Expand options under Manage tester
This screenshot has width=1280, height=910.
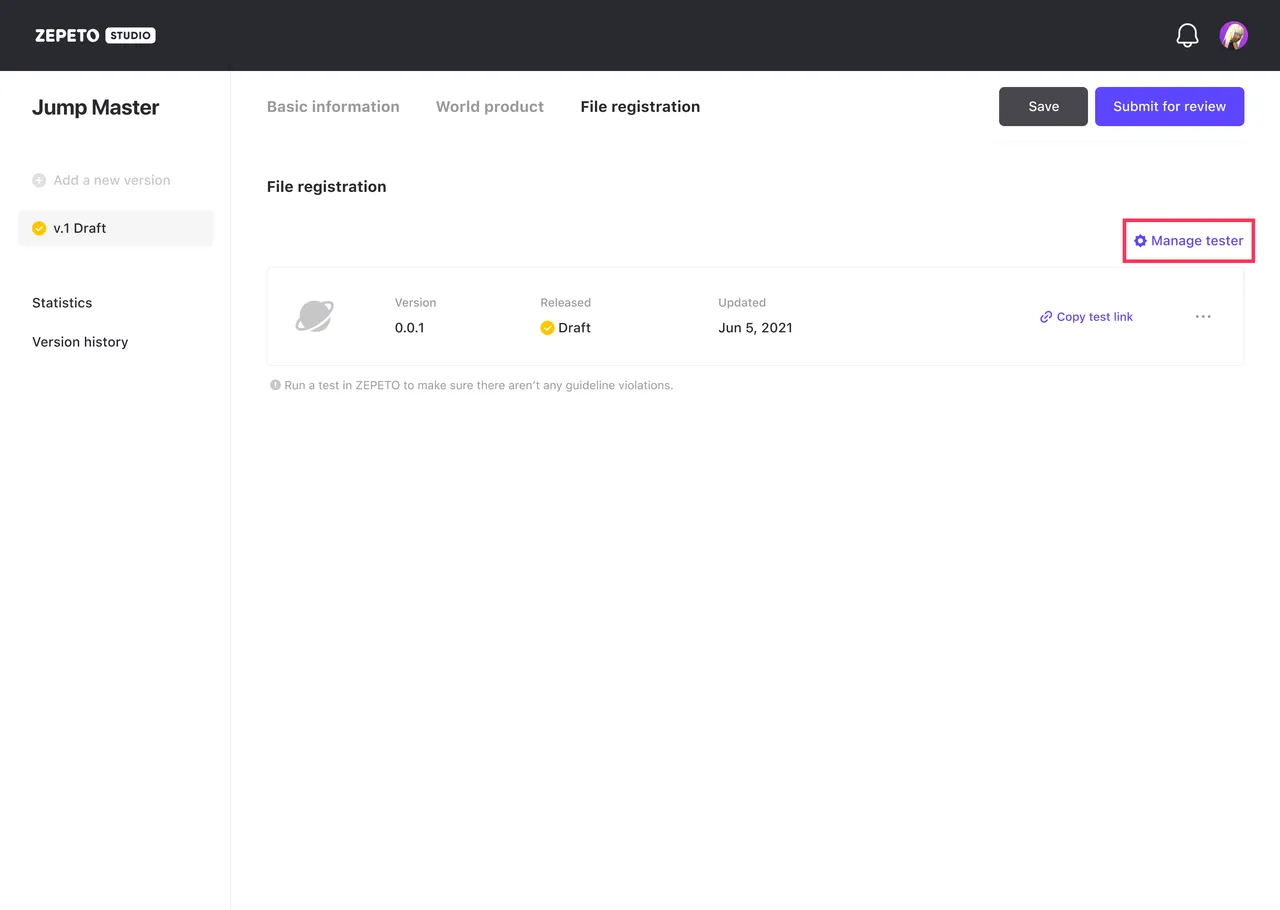[1188, 240]
